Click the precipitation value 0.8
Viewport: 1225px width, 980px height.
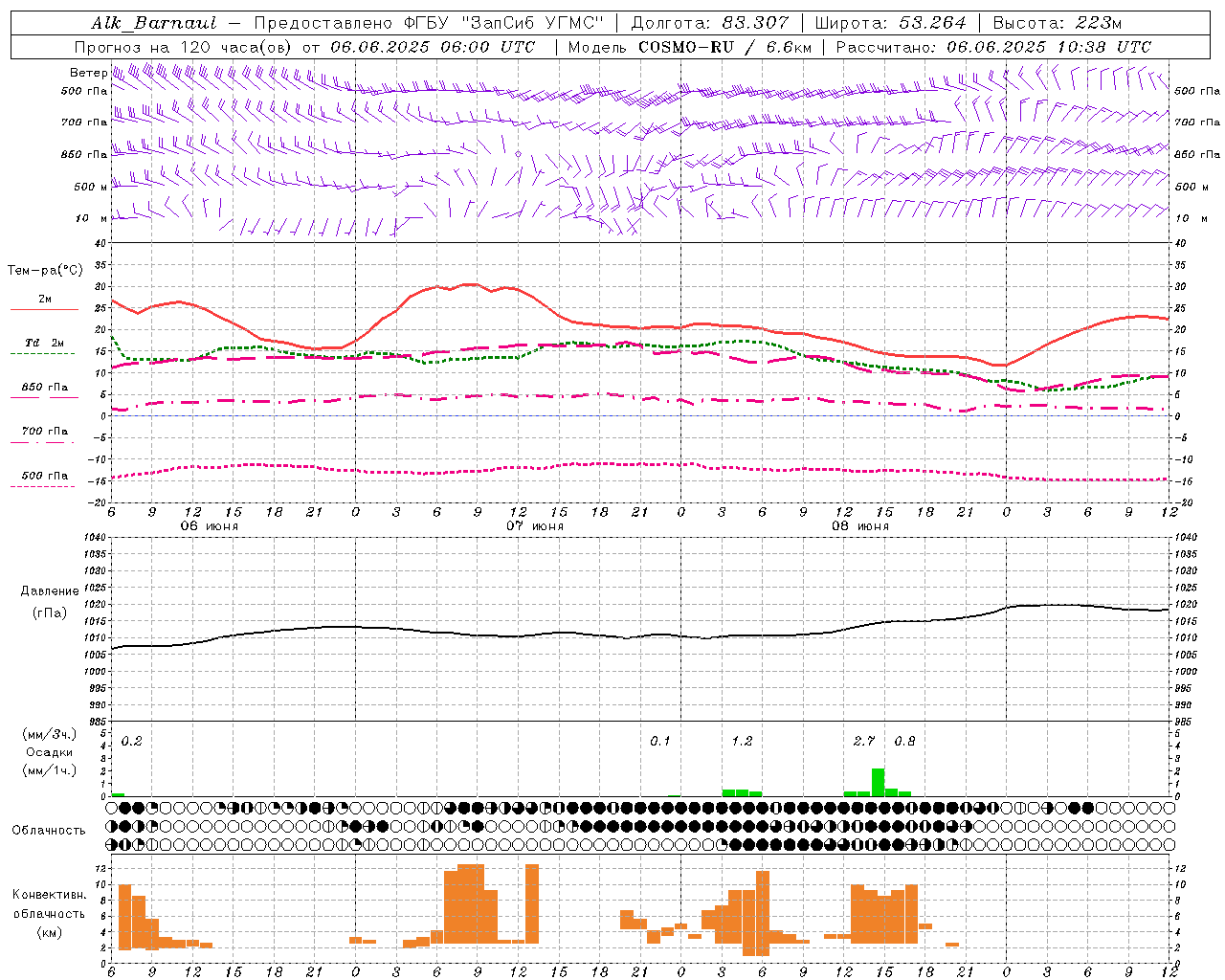[x=904, y=742]
